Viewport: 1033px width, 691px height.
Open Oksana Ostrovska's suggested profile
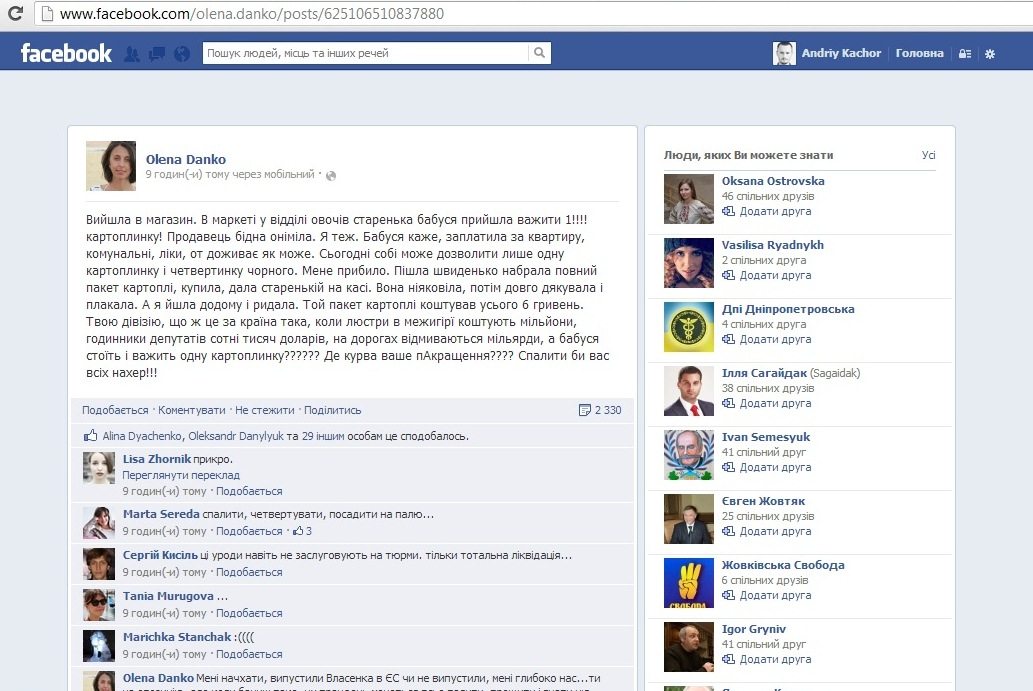coord(773,181)
